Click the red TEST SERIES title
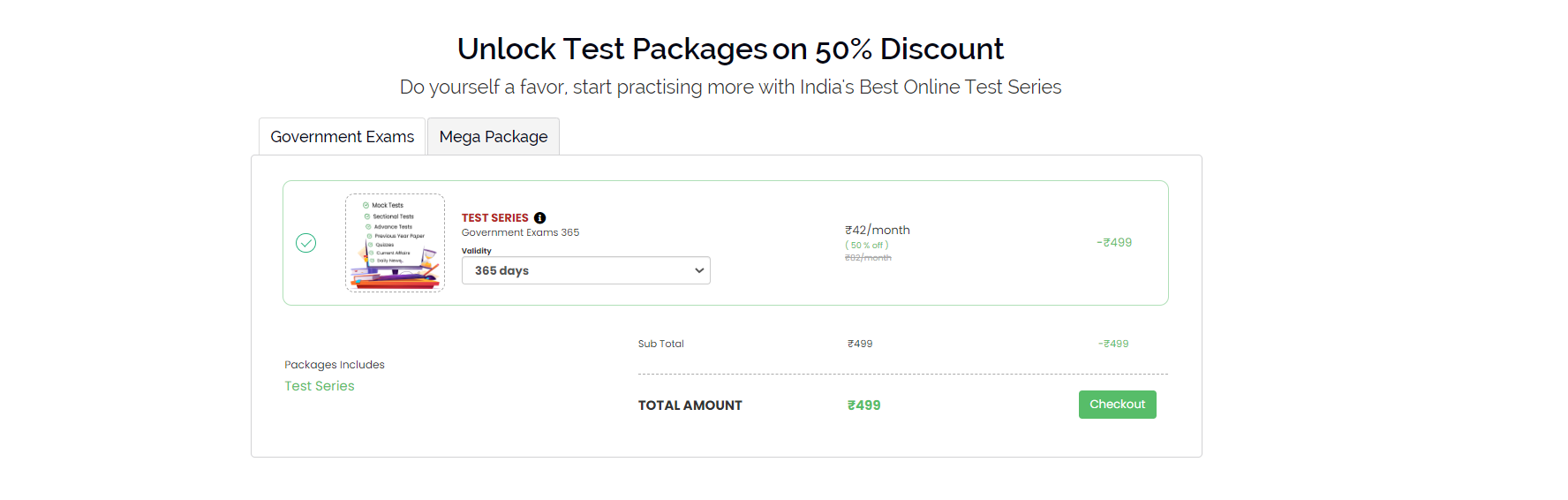The image size is (1568, 500). coord(494,218)
